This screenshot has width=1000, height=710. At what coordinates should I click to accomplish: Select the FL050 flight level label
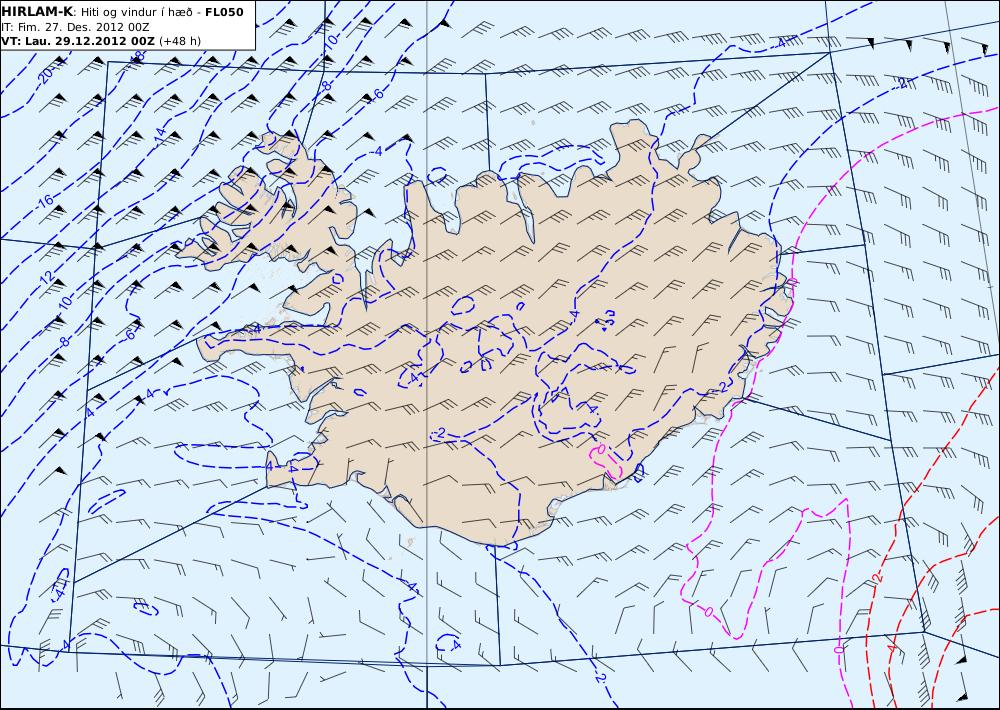[x=224, y=12]
